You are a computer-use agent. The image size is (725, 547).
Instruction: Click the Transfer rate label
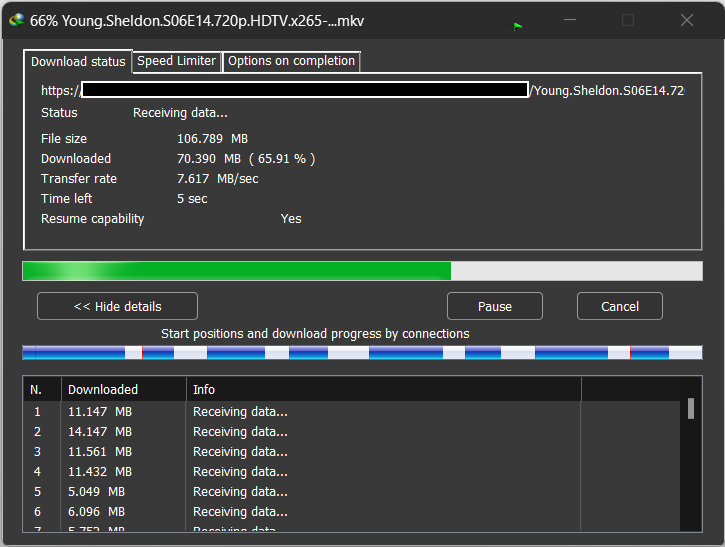coord(79,178)
